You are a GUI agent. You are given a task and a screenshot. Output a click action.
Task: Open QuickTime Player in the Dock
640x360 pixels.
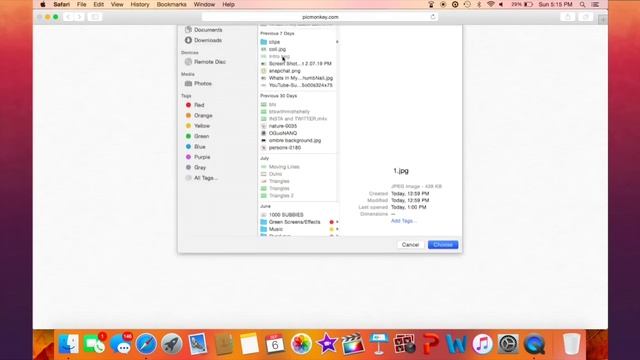click(534, 344)
